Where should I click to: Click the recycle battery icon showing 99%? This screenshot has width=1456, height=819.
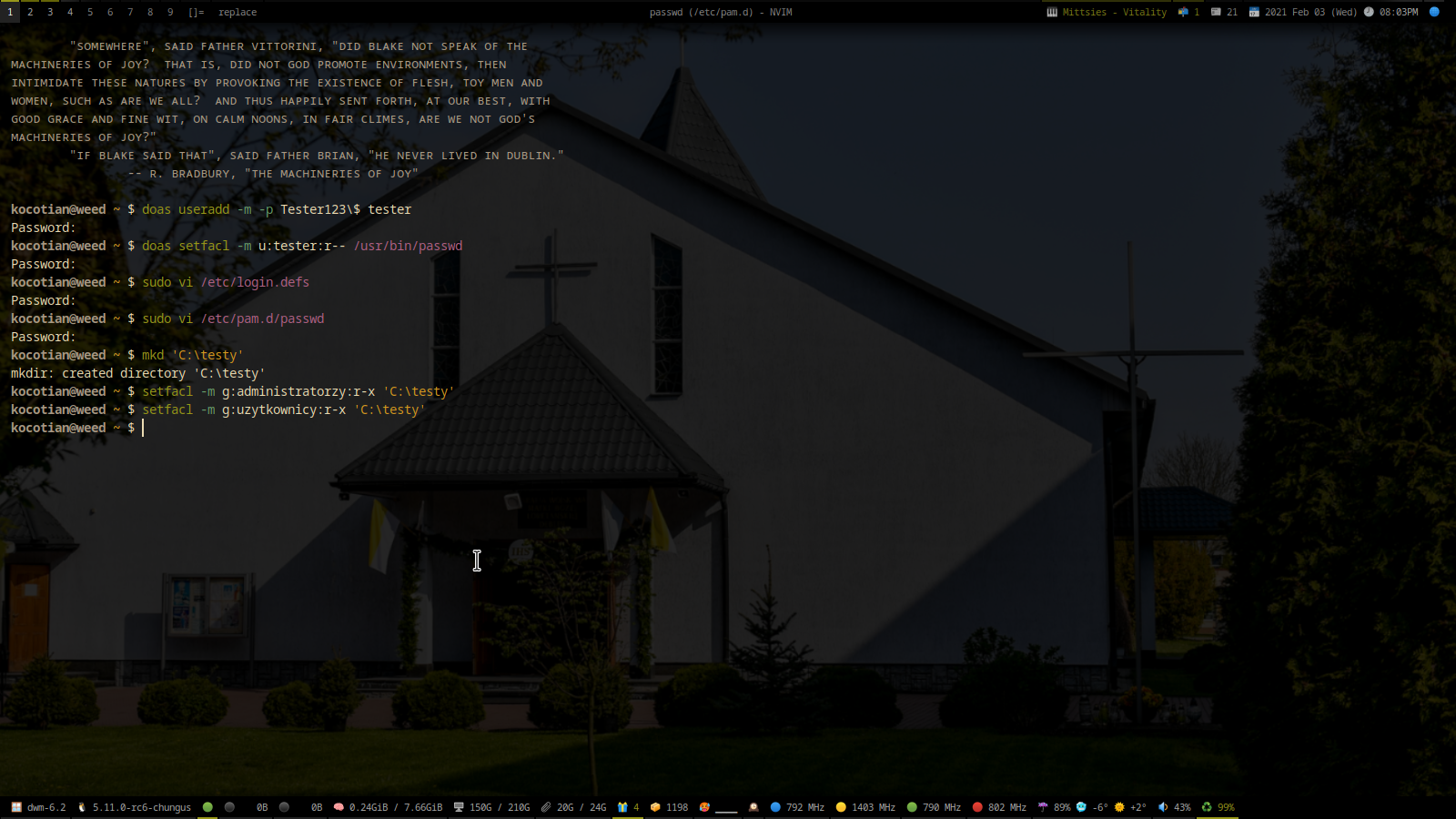point(1207,807)
